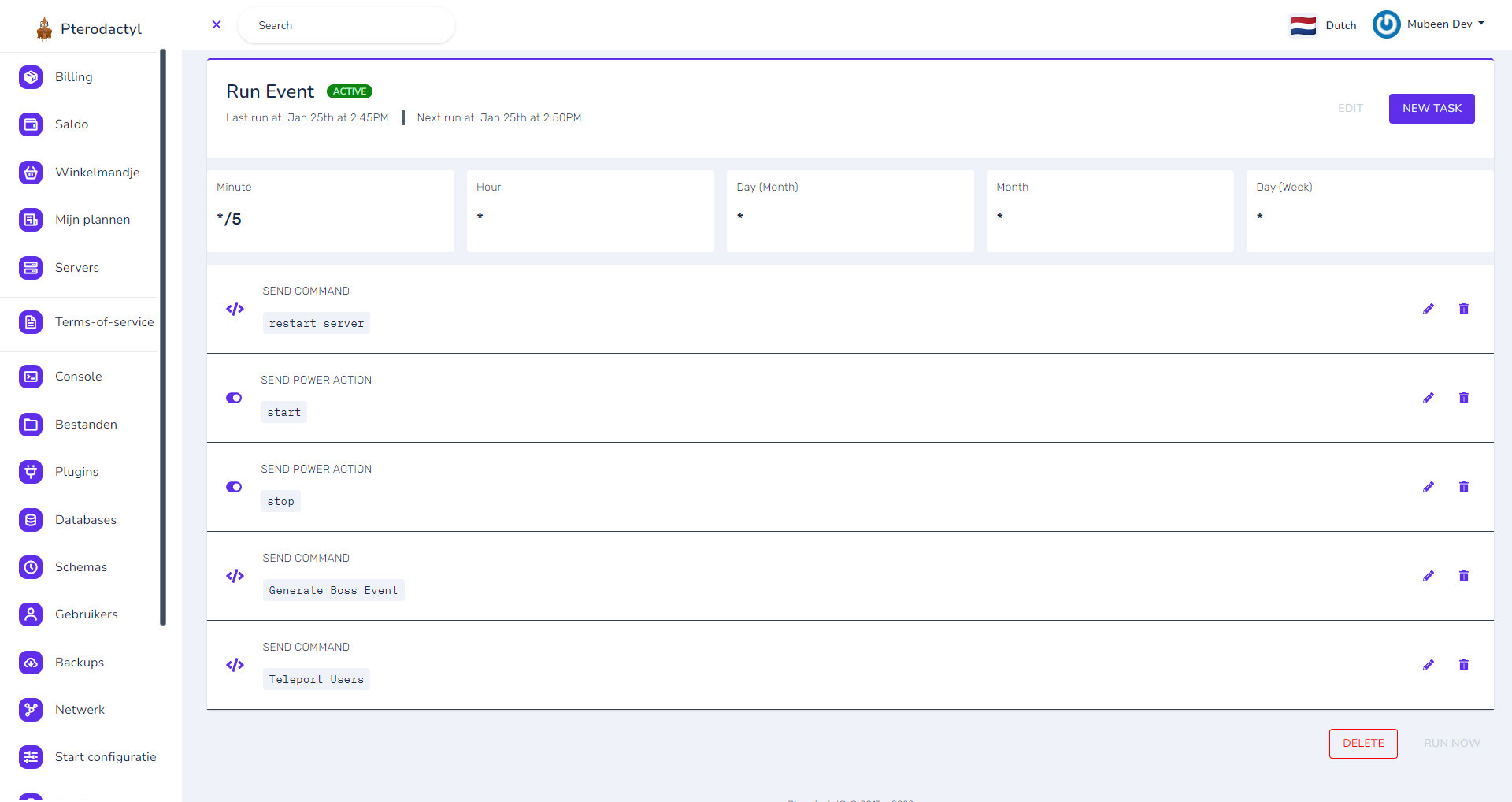1512x802 pixels.
Task: Open Billing from the sidebar
Action: (x=73, y=77)
